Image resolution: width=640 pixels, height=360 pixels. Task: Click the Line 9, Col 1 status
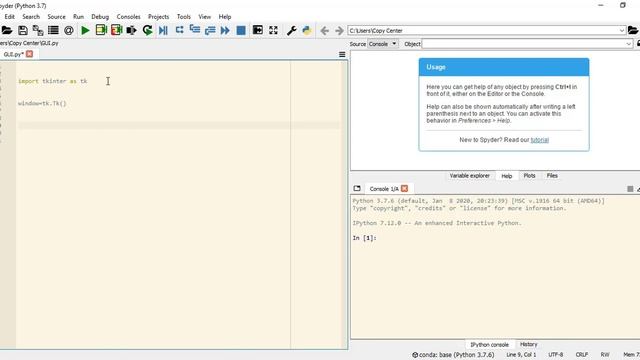(x=521, y=355)
